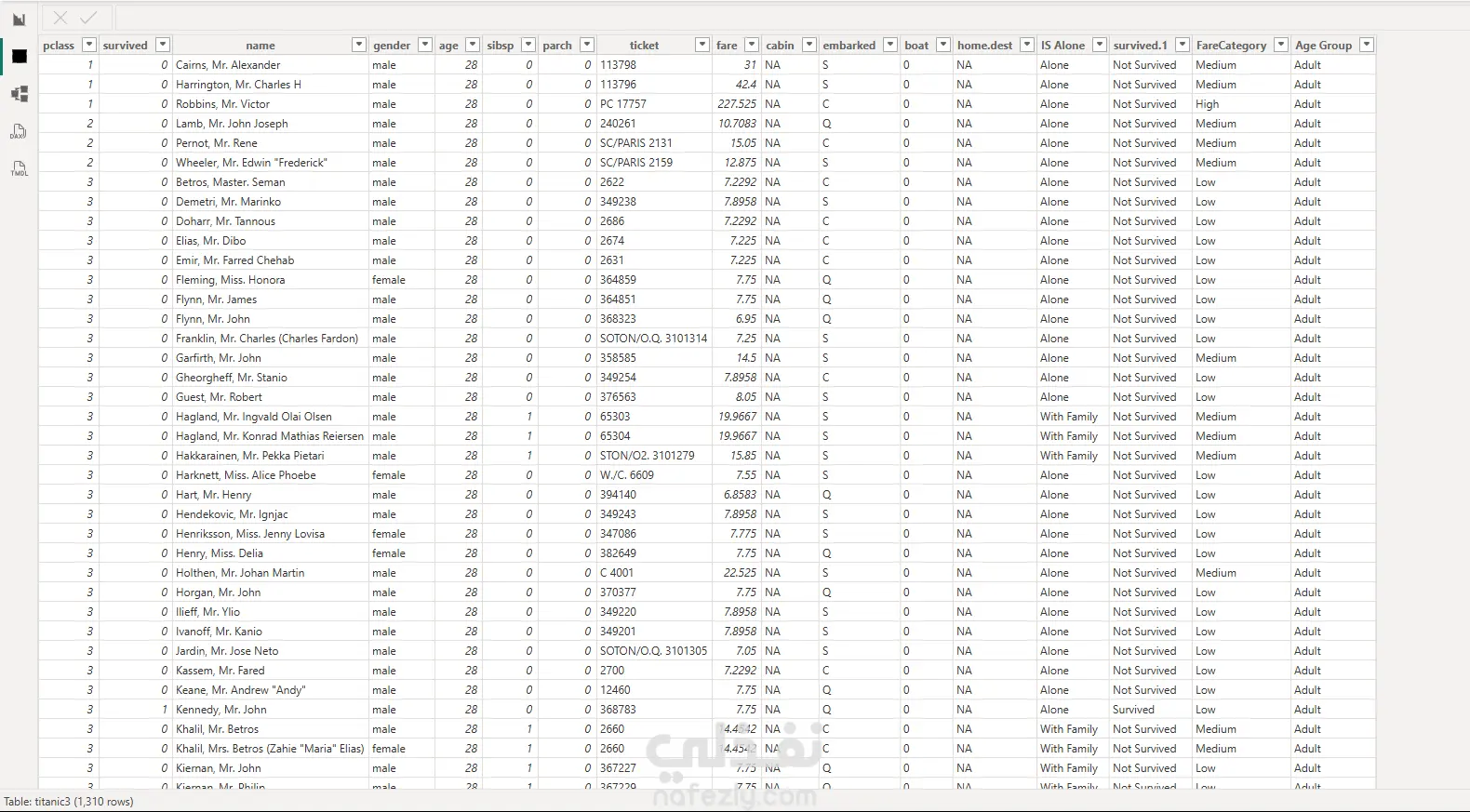Switch to Model view icon

tap(19, 94)
